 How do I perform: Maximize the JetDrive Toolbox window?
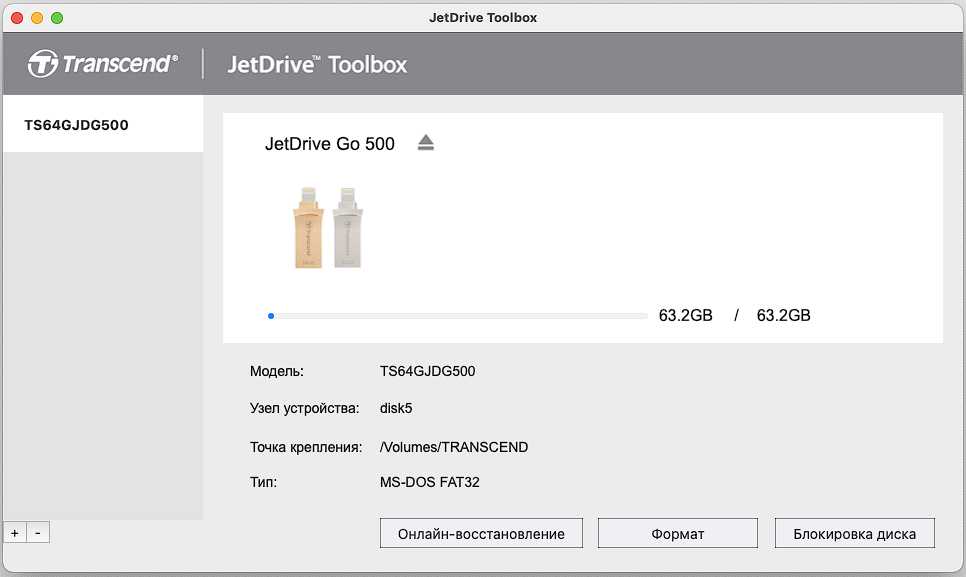point(57,18)
